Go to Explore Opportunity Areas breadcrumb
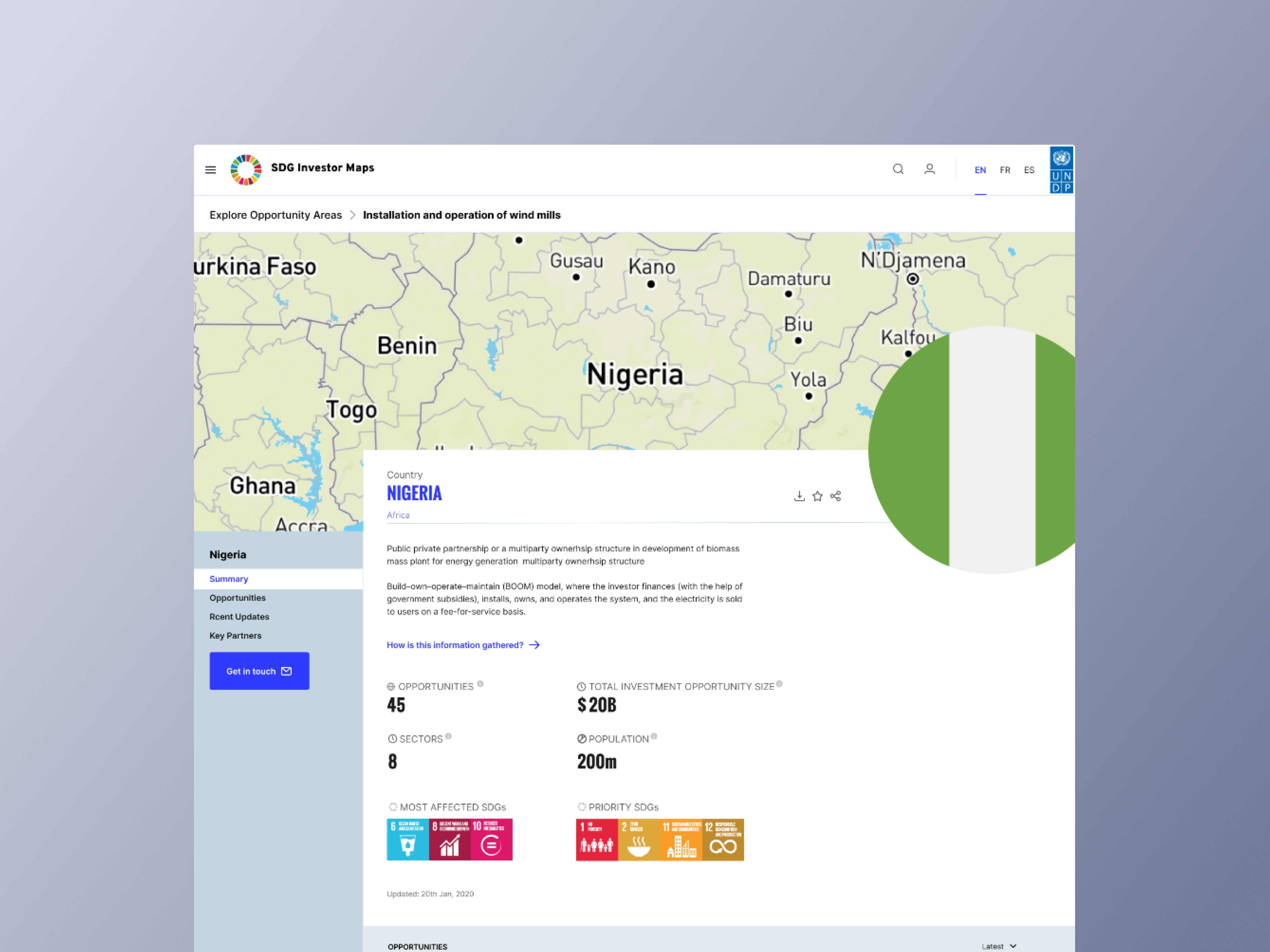The height and width of the screenshot is (952, 1270). [276, 215]
